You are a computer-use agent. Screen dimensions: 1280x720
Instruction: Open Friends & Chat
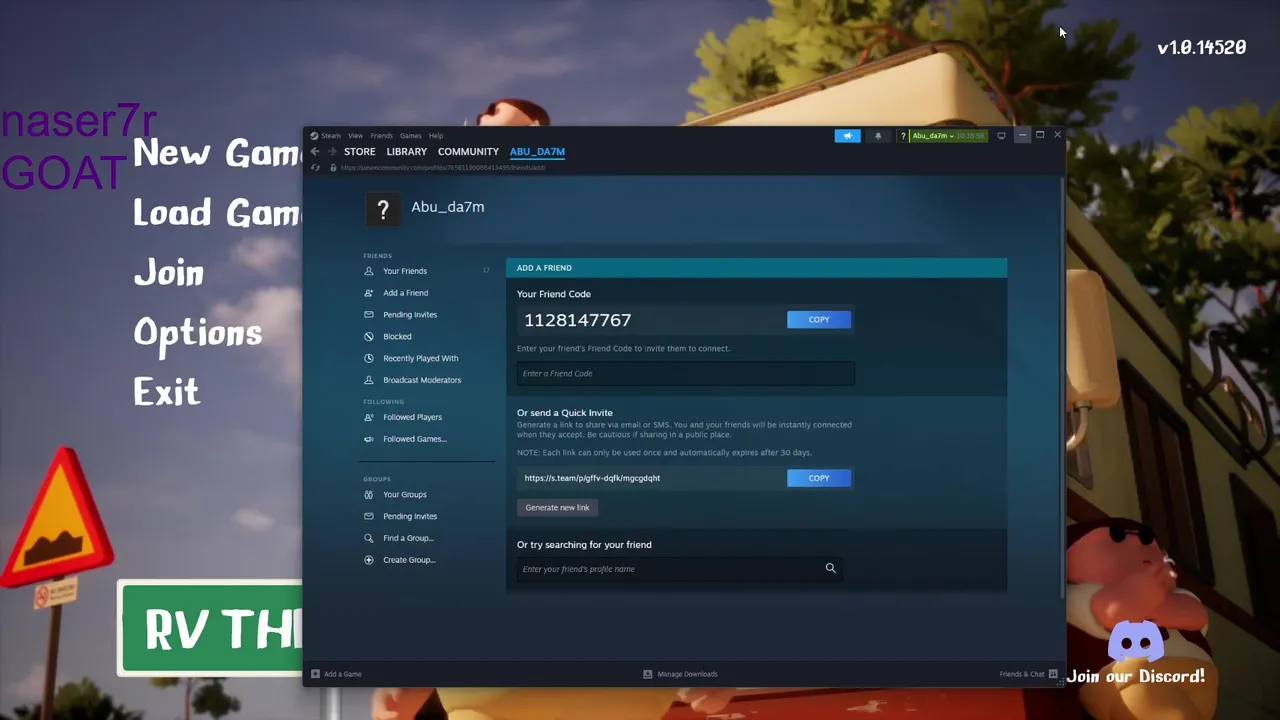[x=1028, y=674]
